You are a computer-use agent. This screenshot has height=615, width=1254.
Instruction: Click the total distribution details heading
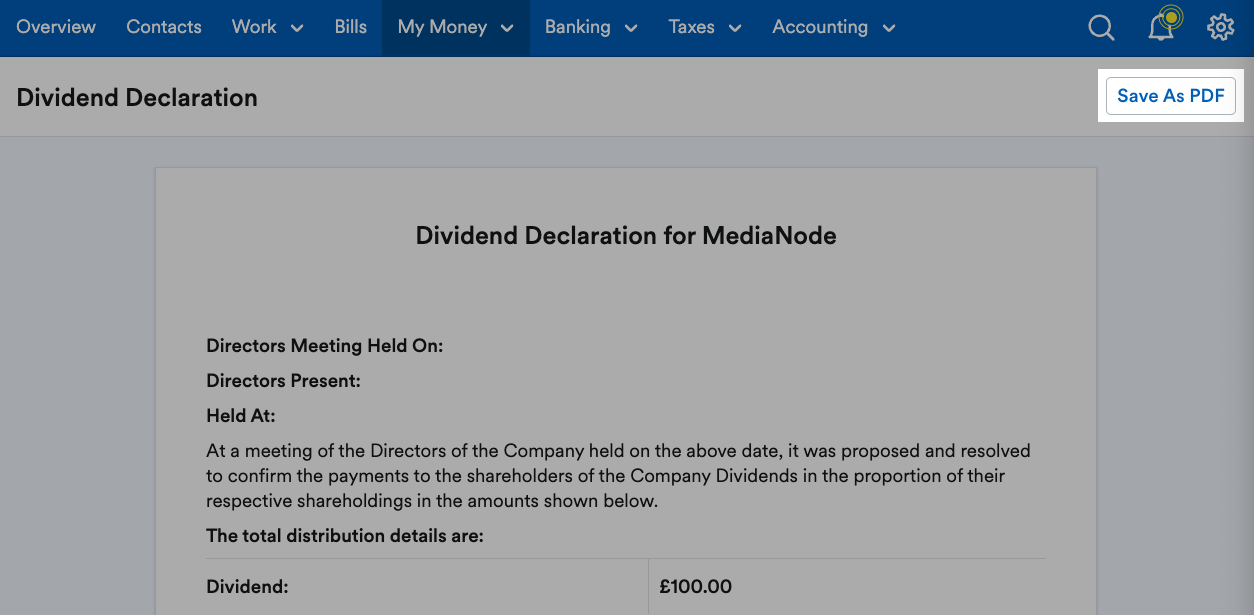[x=344, y=536]
